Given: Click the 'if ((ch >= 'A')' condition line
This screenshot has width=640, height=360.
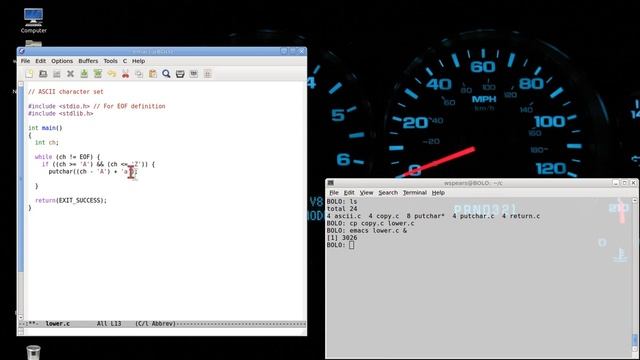Looking at the screenshot, I should tap(98, 164).
